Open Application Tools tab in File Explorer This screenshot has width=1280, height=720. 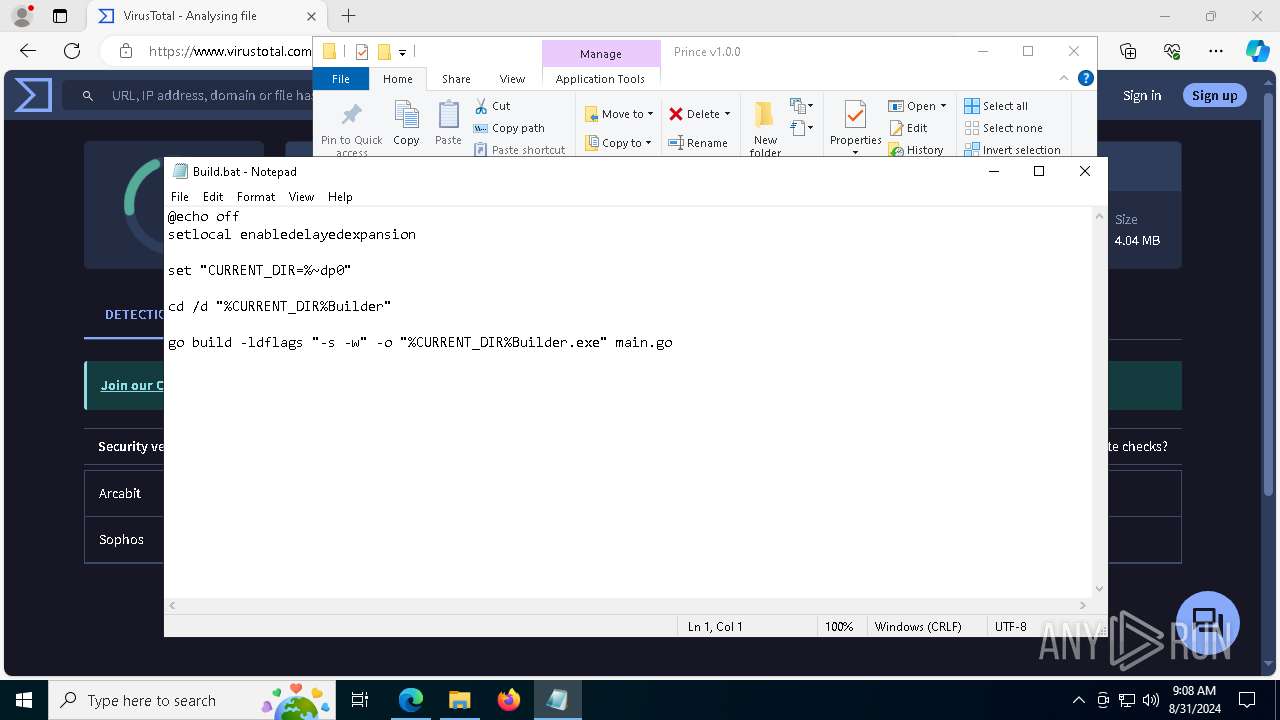tap(600, 79)
